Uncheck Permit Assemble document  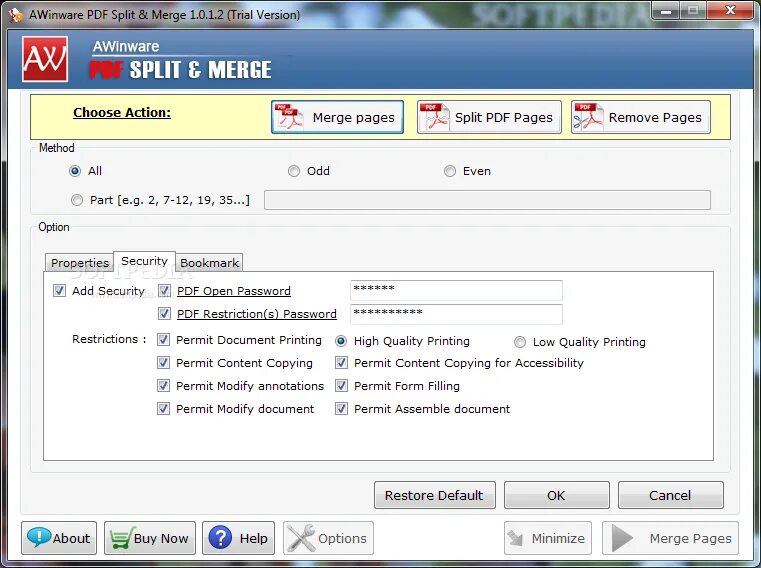pos(342,409)
